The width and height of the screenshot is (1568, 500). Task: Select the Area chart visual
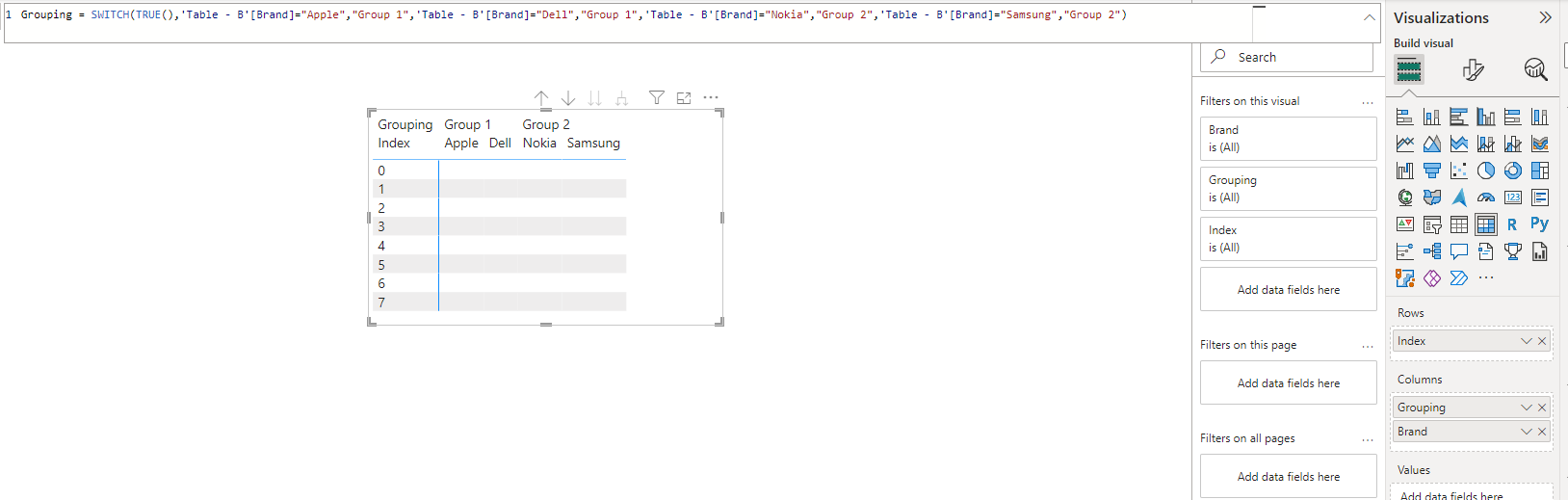[x=1432, y=144]
